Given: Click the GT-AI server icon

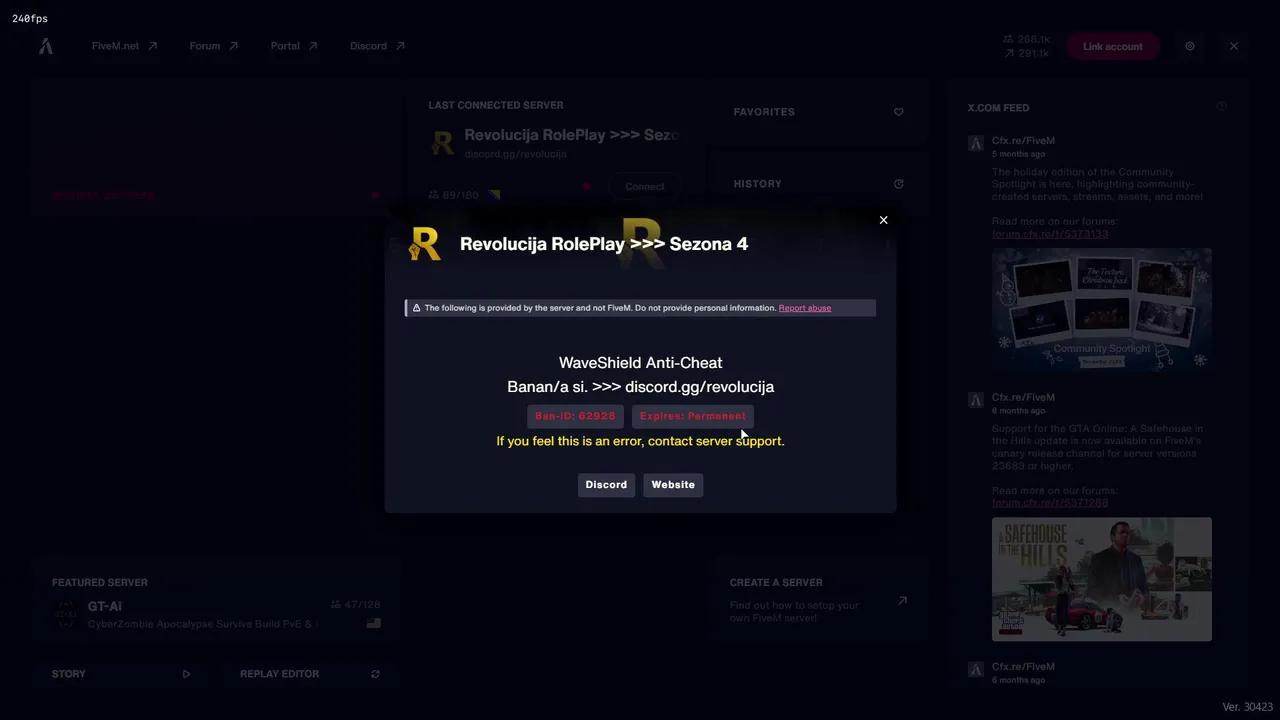Looking at the screenshot, I should click(66, 615).
